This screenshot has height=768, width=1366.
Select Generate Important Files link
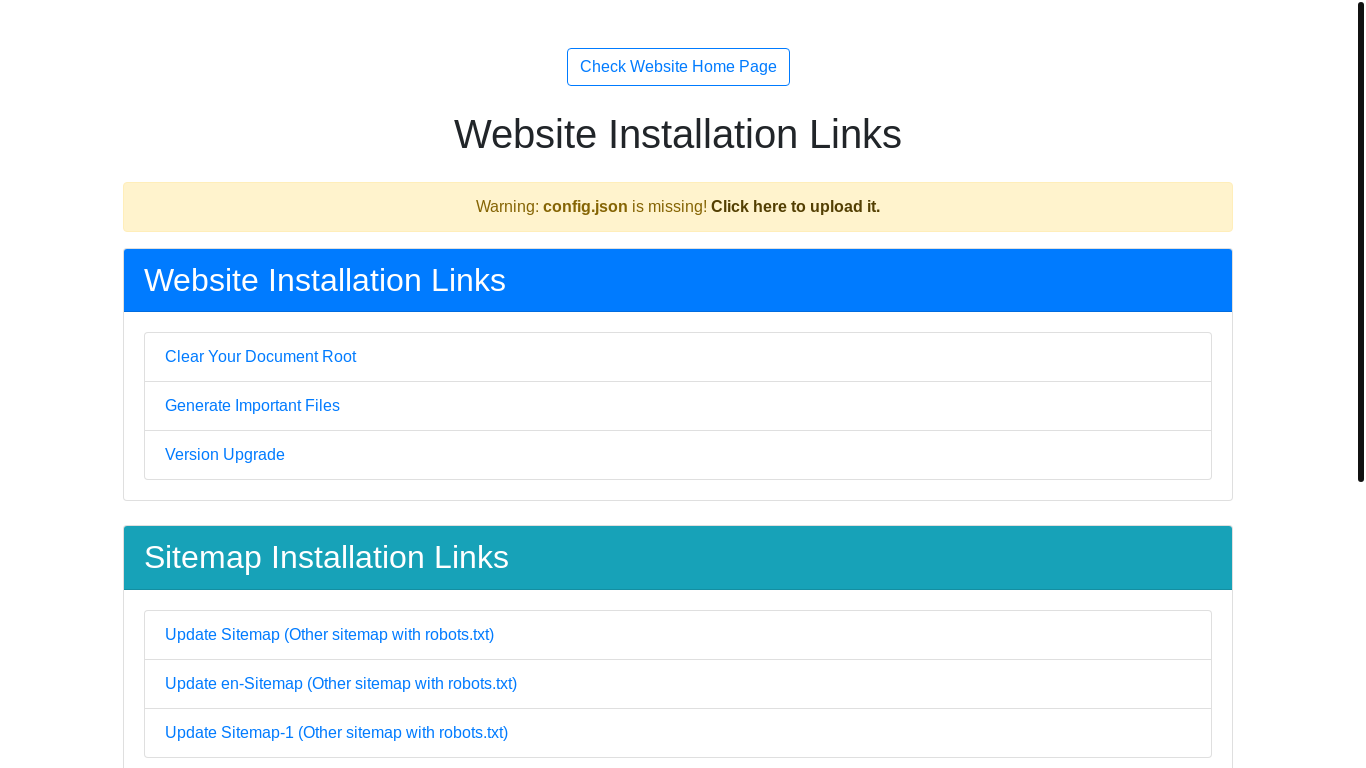point(252,406)
